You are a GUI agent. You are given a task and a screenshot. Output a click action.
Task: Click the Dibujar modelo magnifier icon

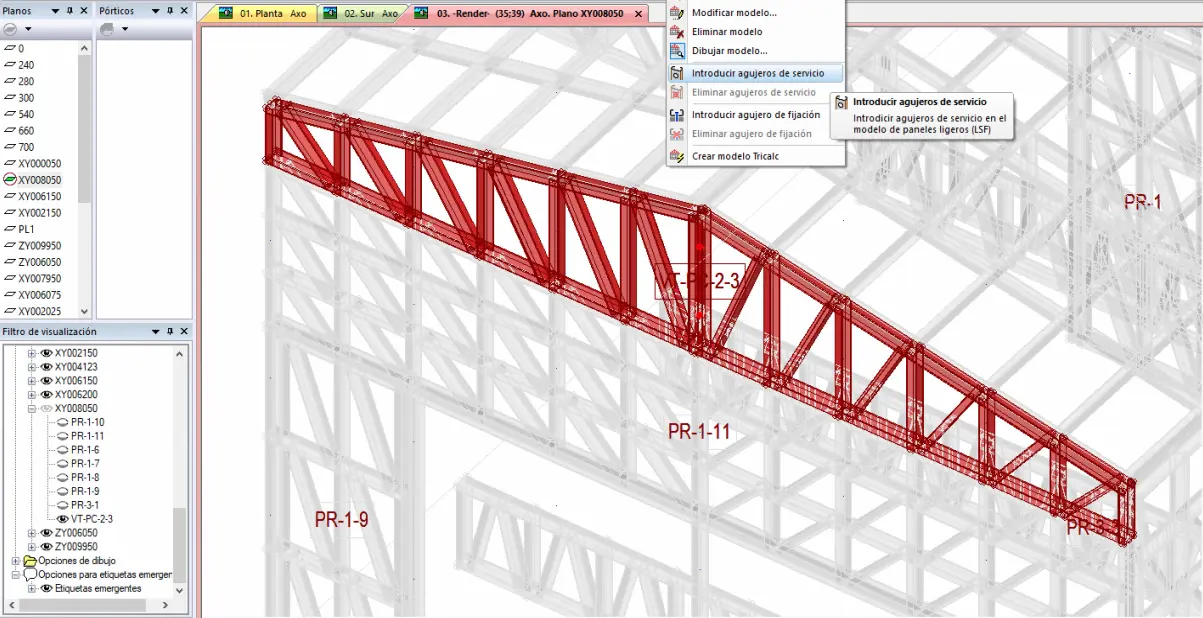click(678, 51)
